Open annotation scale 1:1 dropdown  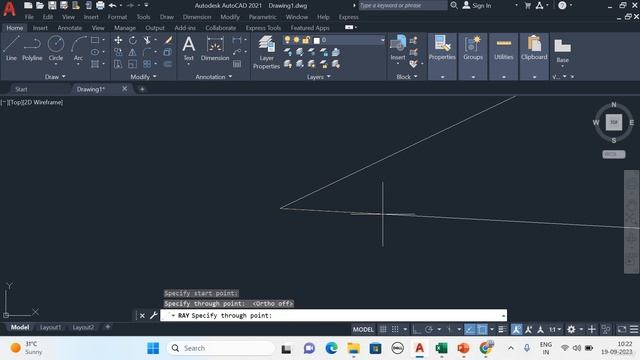pos(555,329)
